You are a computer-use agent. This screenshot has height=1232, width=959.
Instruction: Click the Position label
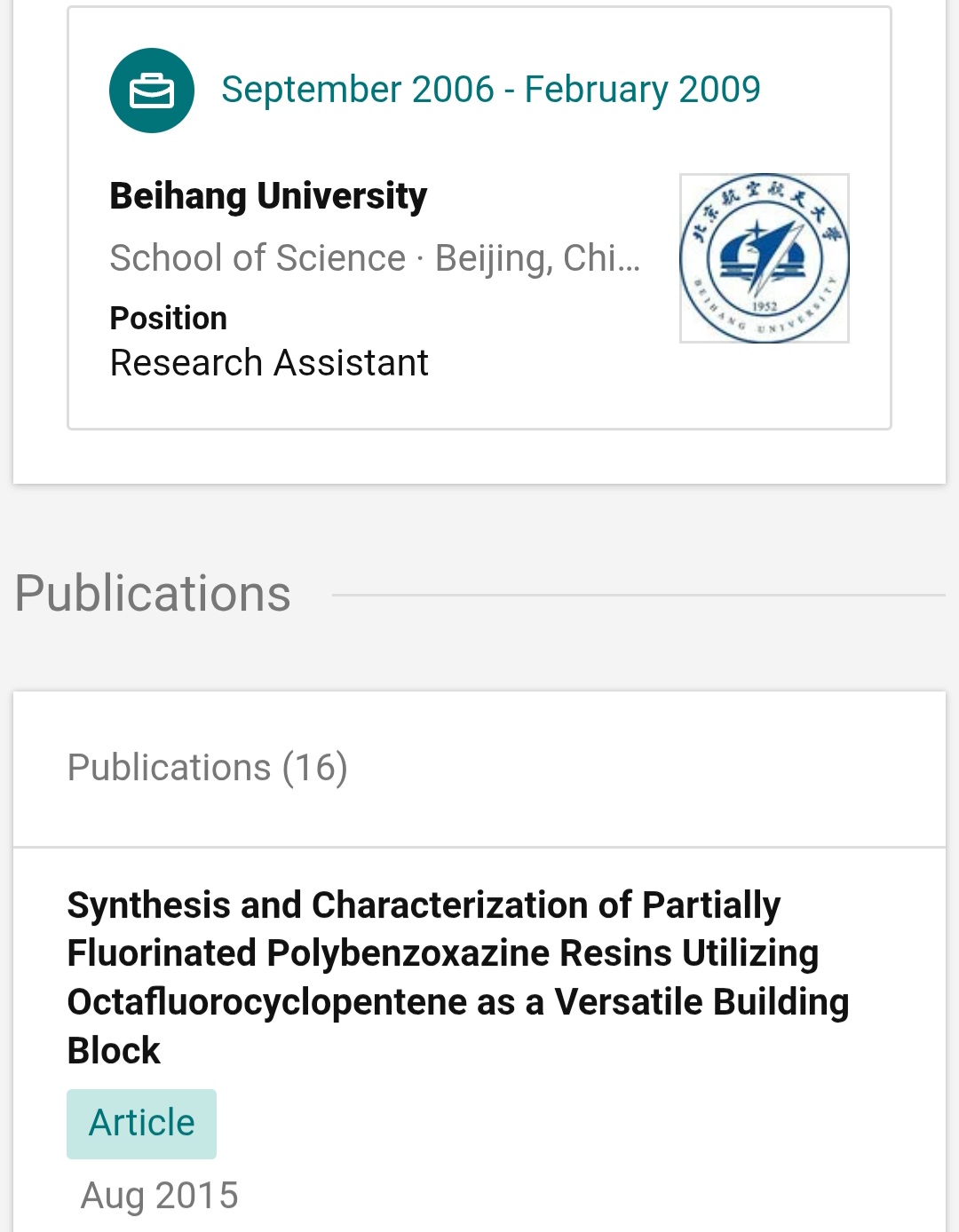[169, 318]
